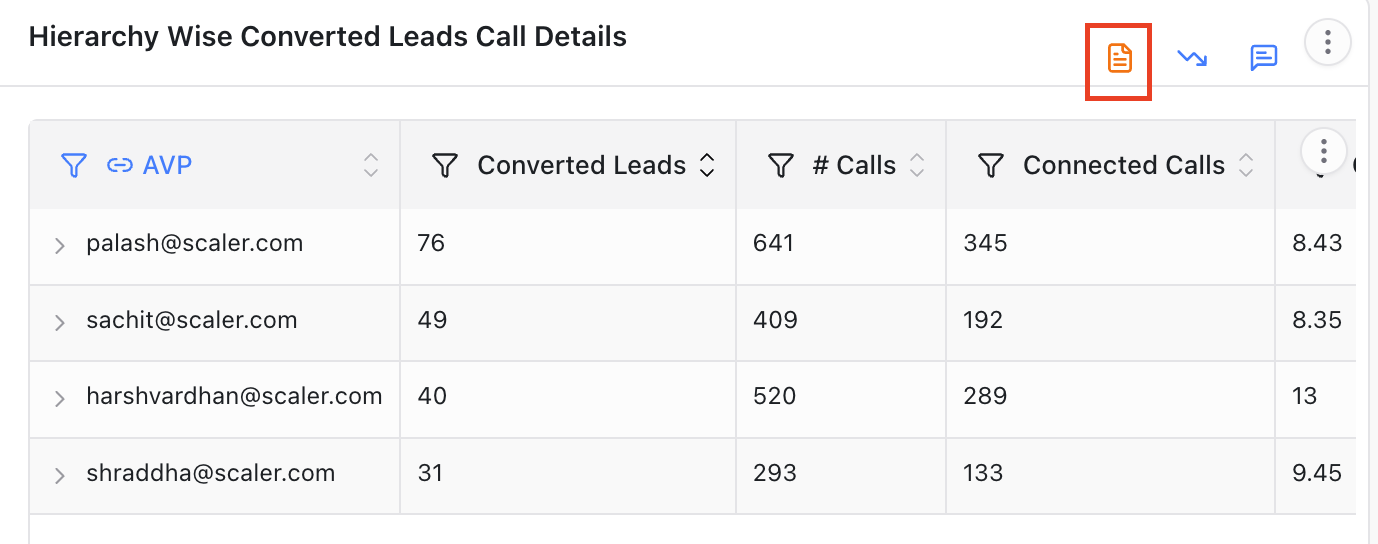Expand the sachit@scaler.com row
This screenshot has width=1378, height=544.
[59, 322]
